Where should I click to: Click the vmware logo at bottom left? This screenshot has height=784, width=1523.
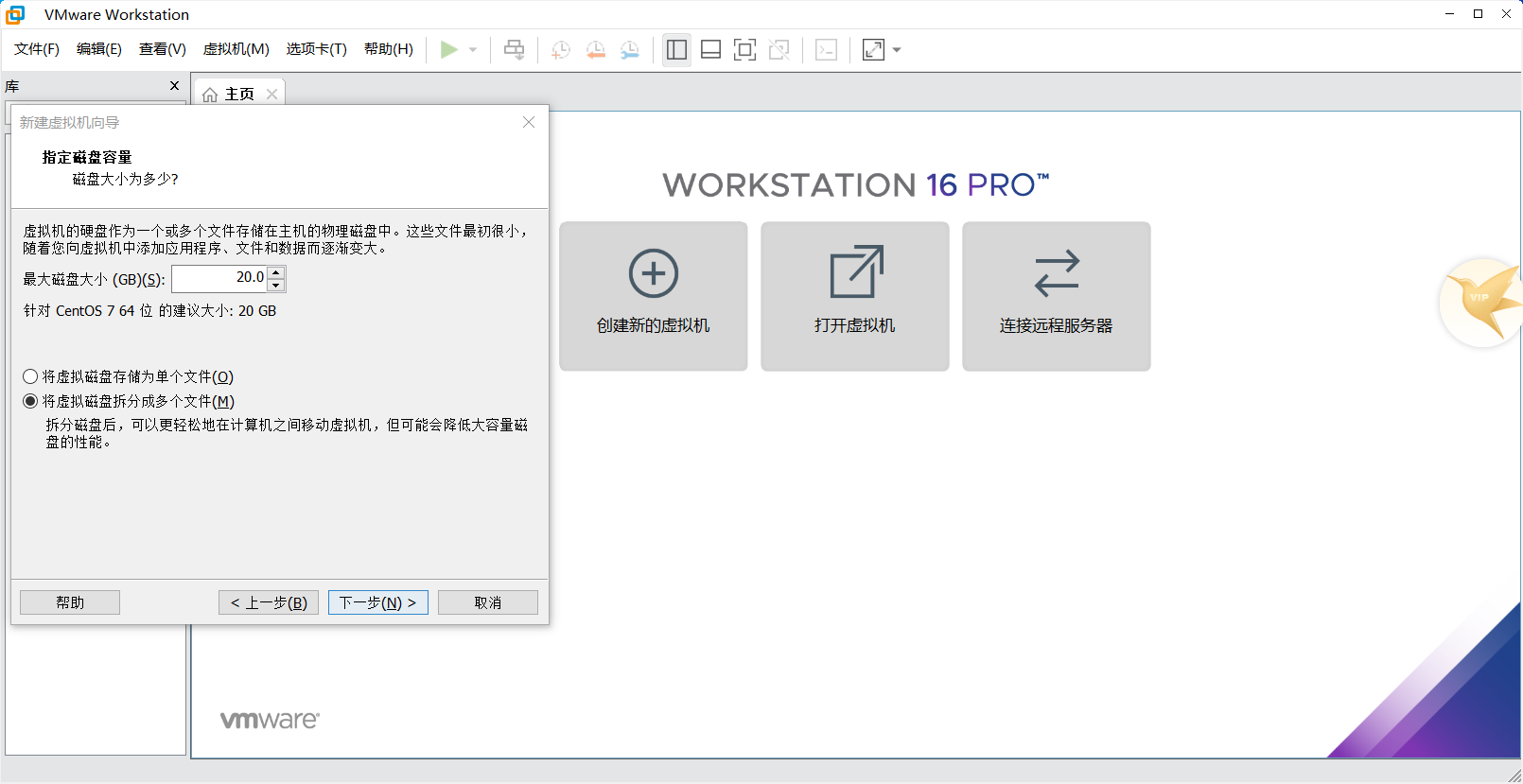point(271,720)
